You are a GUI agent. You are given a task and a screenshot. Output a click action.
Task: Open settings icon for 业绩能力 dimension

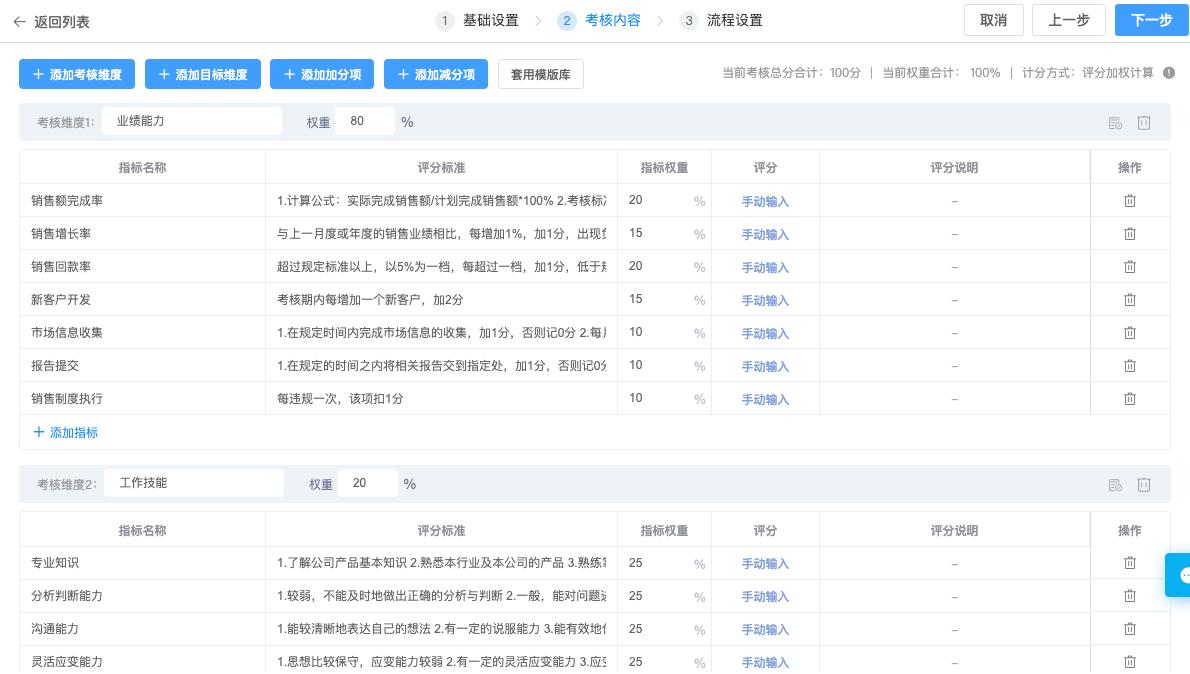(1115, 122)
